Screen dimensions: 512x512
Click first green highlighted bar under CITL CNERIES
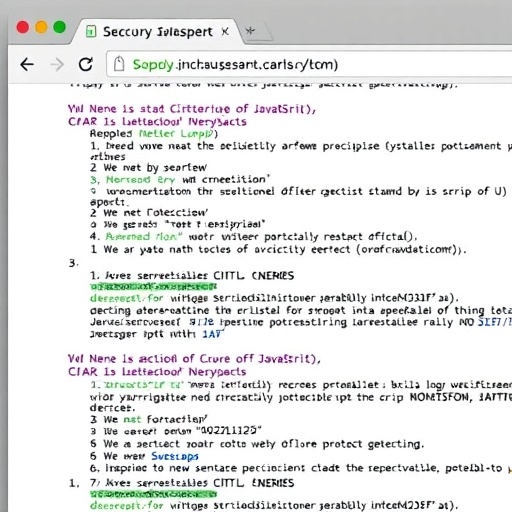153,286
